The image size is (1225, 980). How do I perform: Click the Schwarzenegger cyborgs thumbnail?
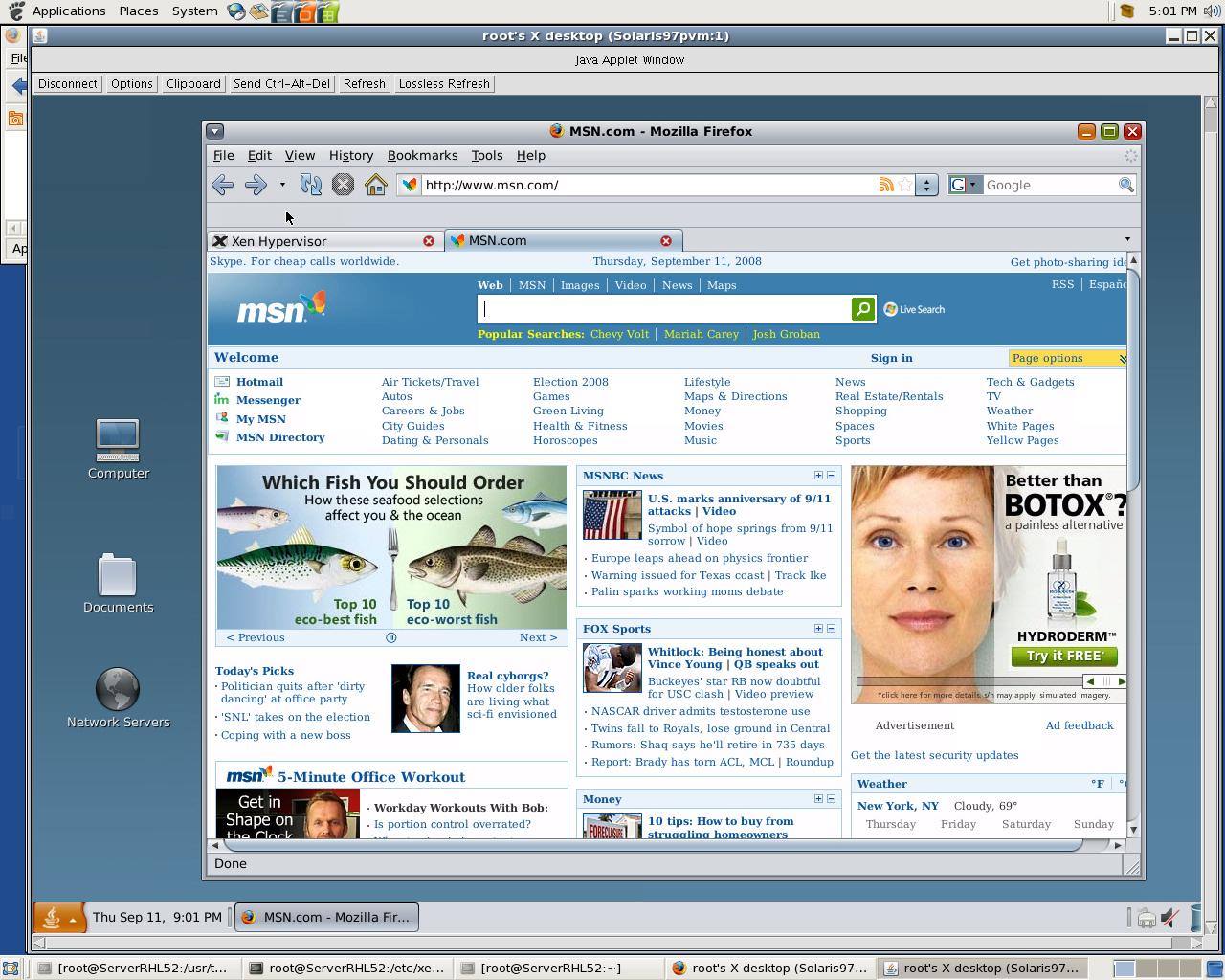[426, 699]
